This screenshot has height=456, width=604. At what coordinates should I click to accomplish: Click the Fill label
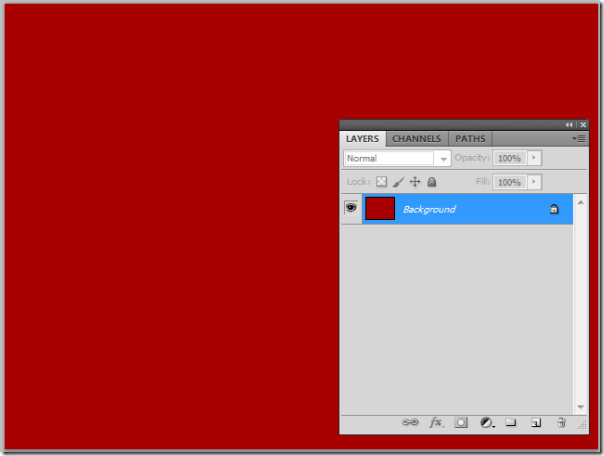point(483,181)
